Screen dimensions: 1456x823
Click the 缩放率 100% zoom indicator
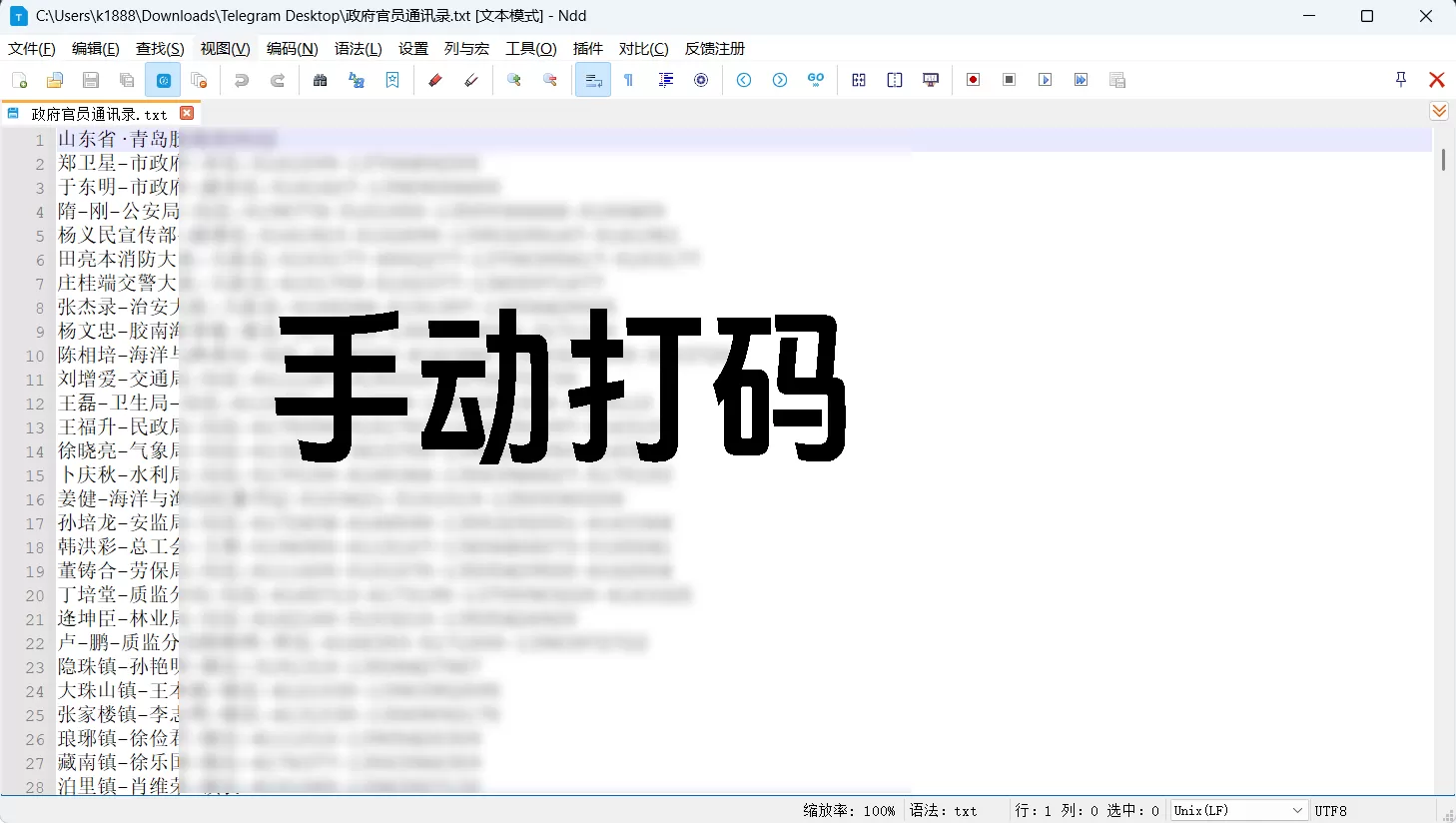[x=849, y=810]
